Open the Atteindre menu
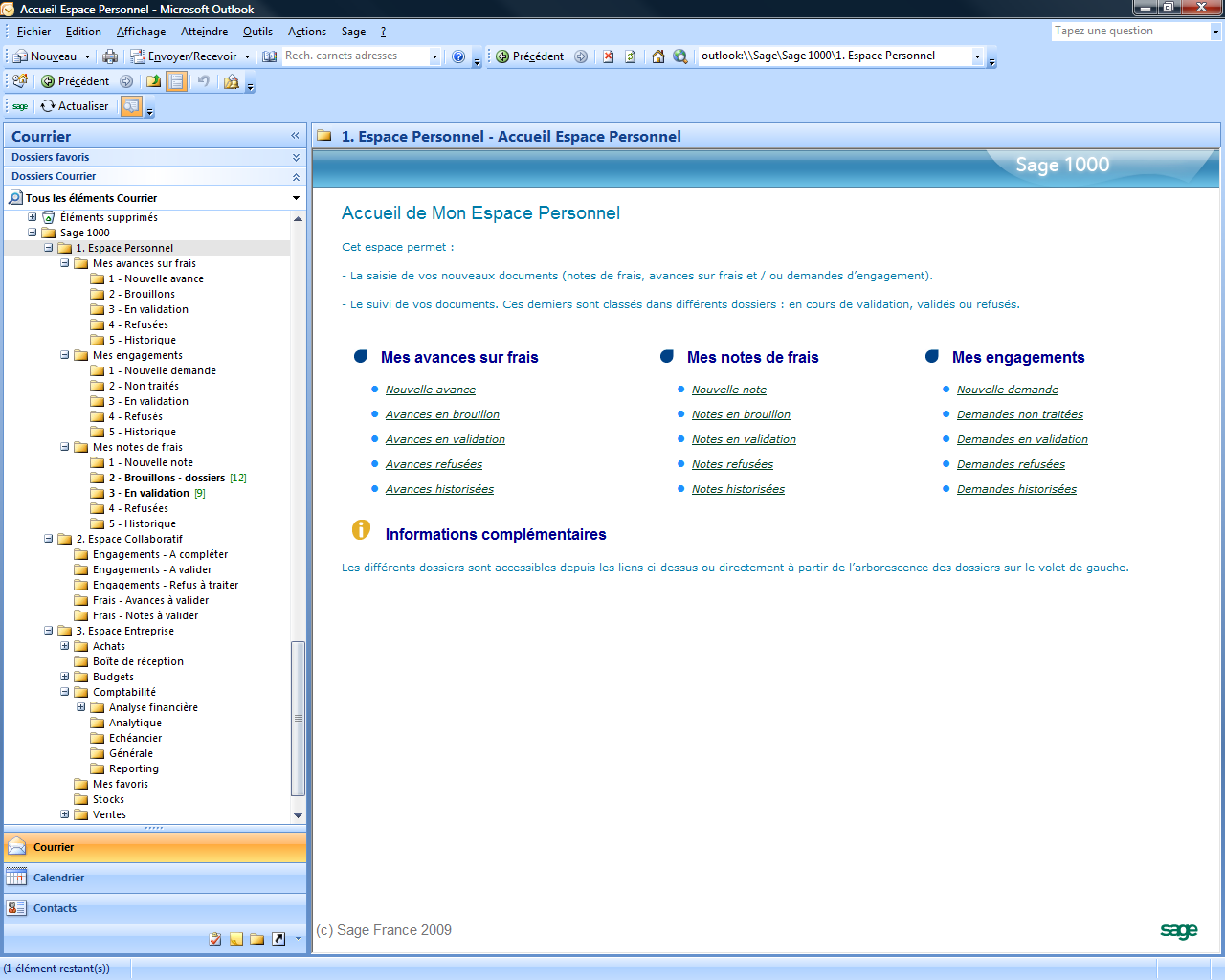Screen dimensions: 1225x980 pyautogui.click(x=205, y=32)
